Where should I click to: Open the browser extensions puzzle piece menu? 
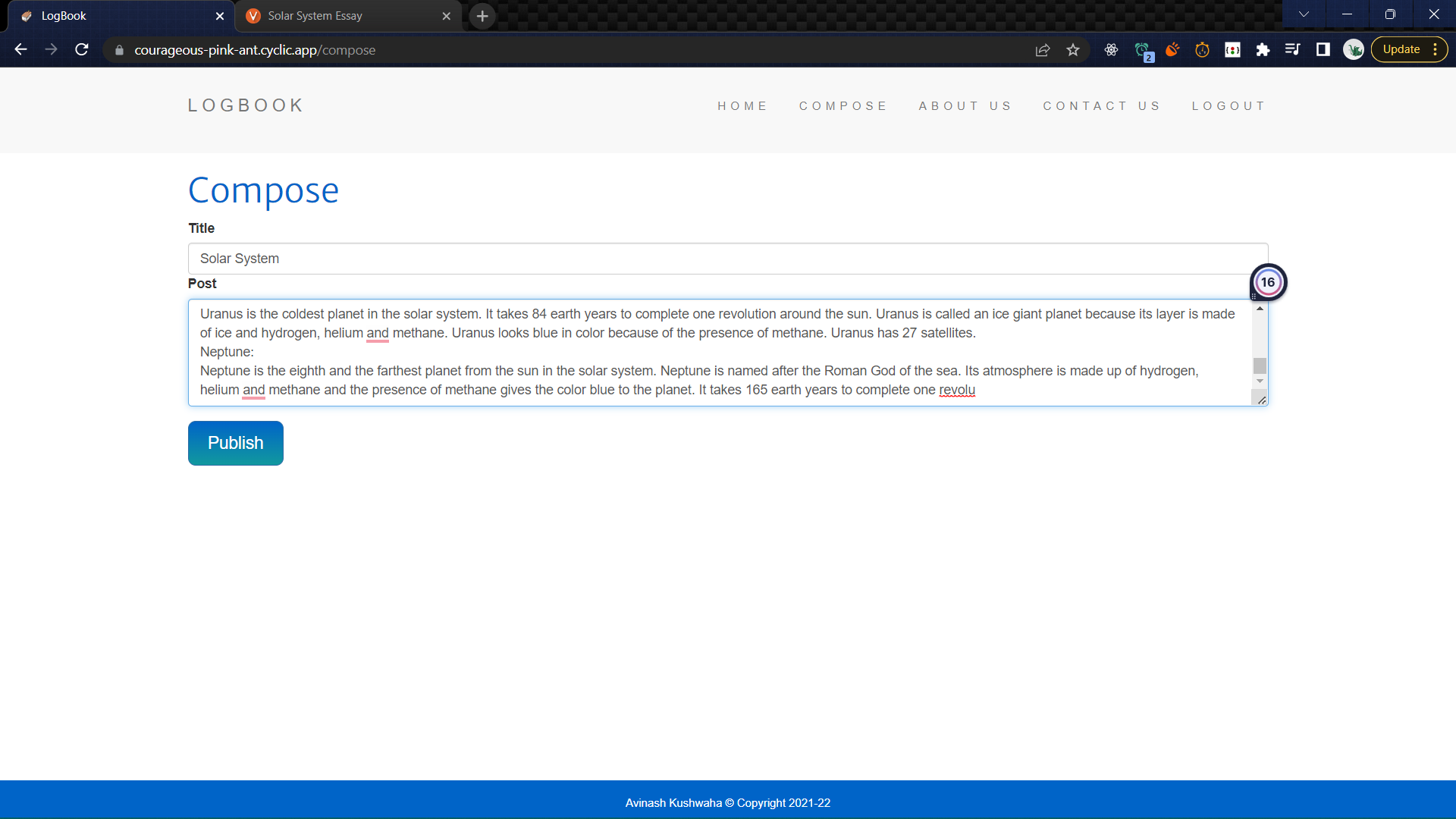(1263, 49)
